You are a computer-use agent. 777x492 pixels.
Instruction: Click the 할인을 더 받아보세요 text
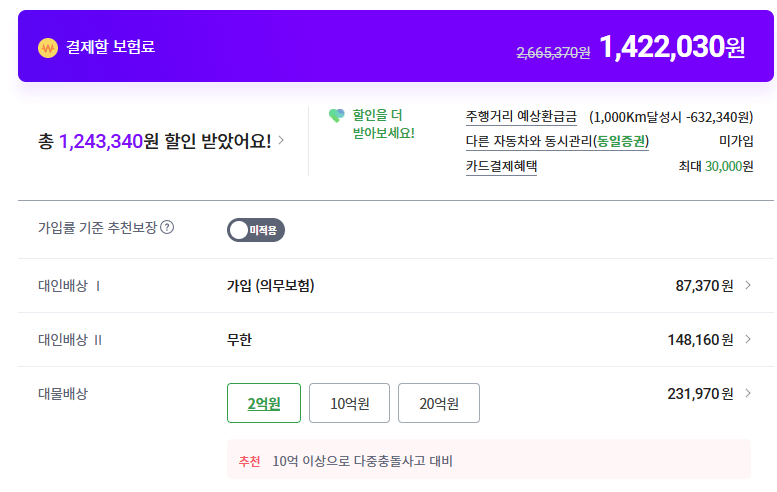coord(383,123)
